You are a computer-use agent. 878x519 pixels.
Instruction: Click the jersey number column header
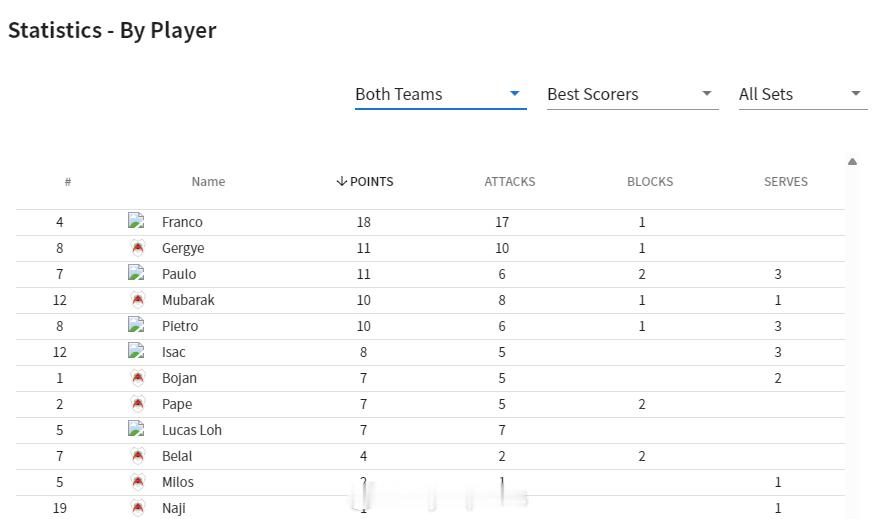coord(68,182)
